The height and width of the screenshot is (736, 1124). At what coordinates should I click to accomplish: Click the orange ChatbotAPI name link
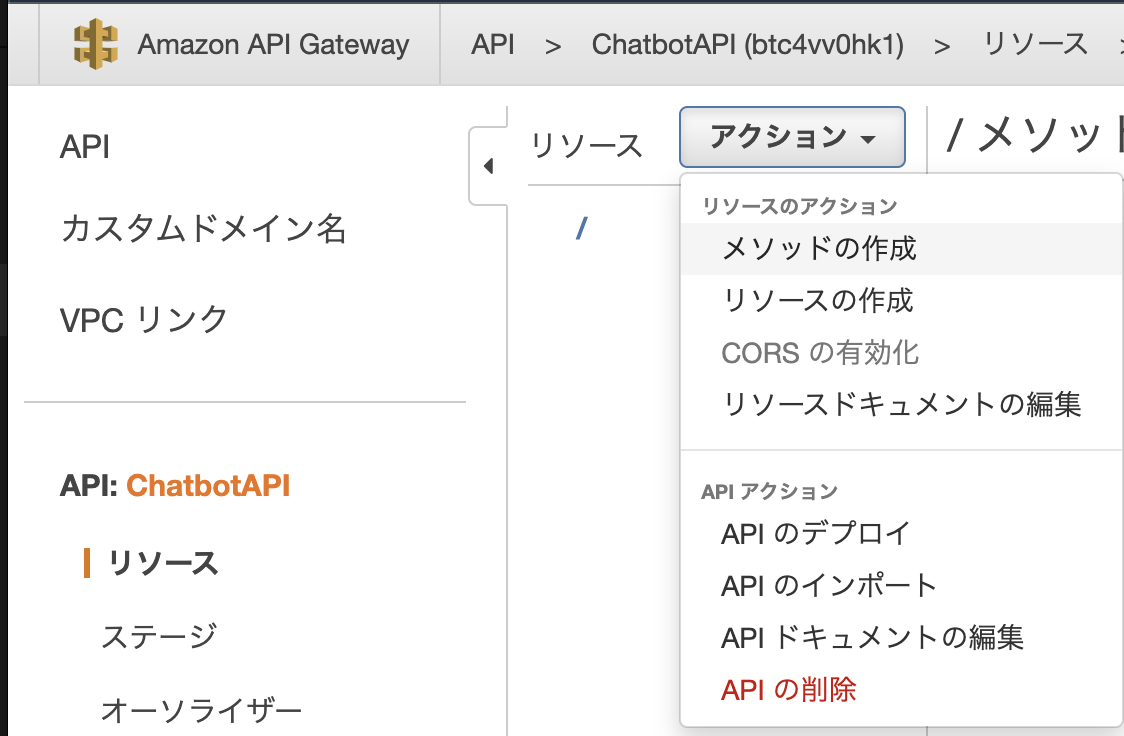click(208, 486)
